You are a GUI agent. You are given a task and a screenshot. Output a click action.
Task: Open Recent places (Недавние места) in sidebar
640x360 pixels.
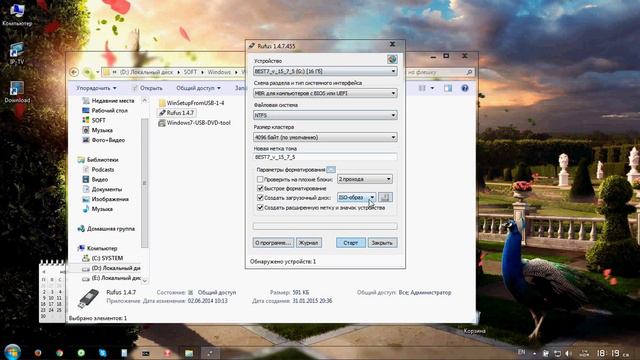108,100
